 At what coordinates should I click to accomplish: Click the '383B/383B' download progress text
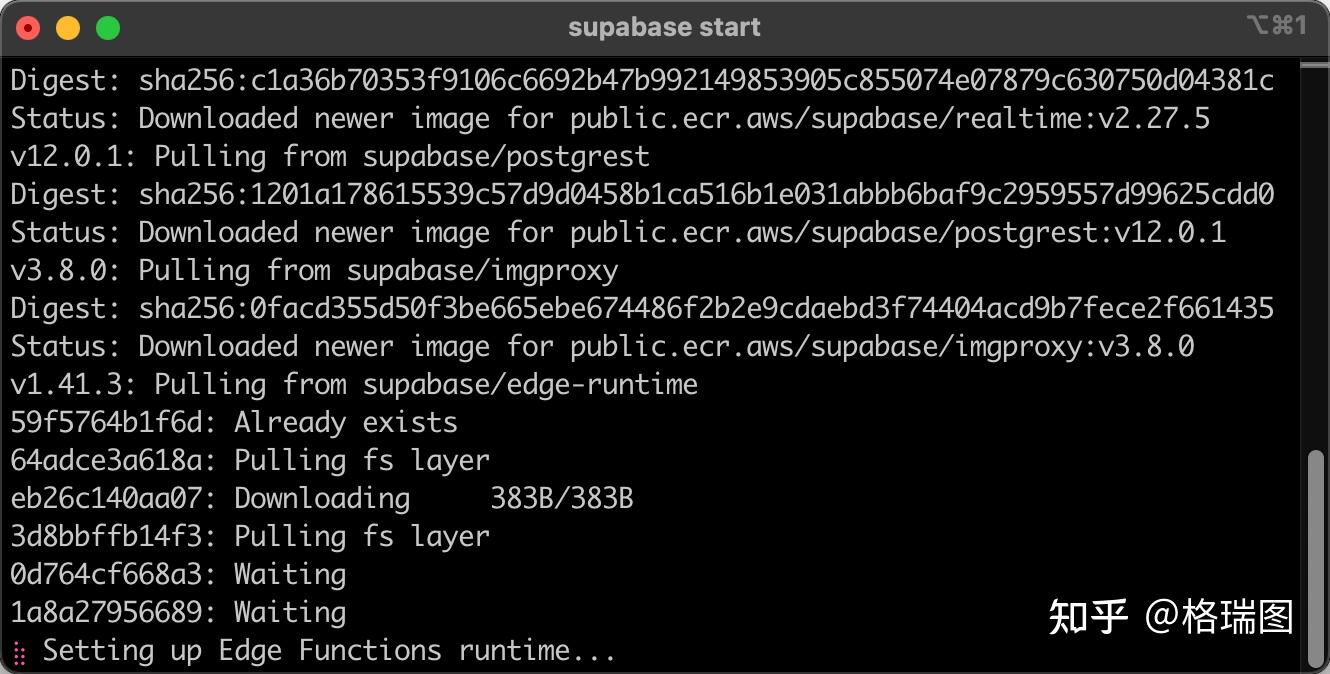point(561,498)
